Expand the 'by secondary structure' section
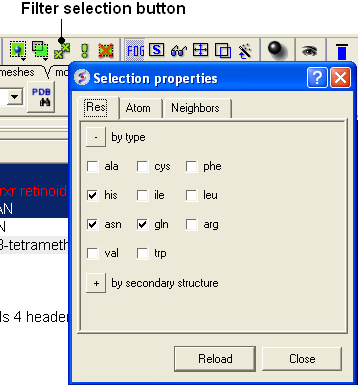Viewport: 360px width, 386px height. (96, 283)
